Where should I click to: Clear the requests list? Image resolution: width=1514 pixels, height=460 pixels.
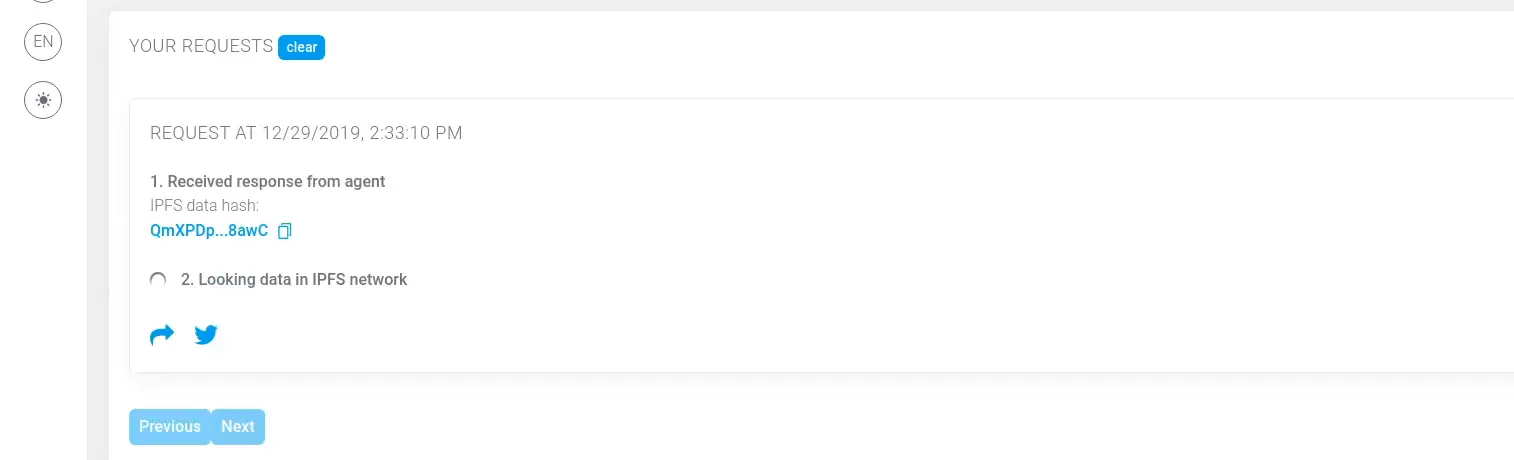click(x=302, y=47)
